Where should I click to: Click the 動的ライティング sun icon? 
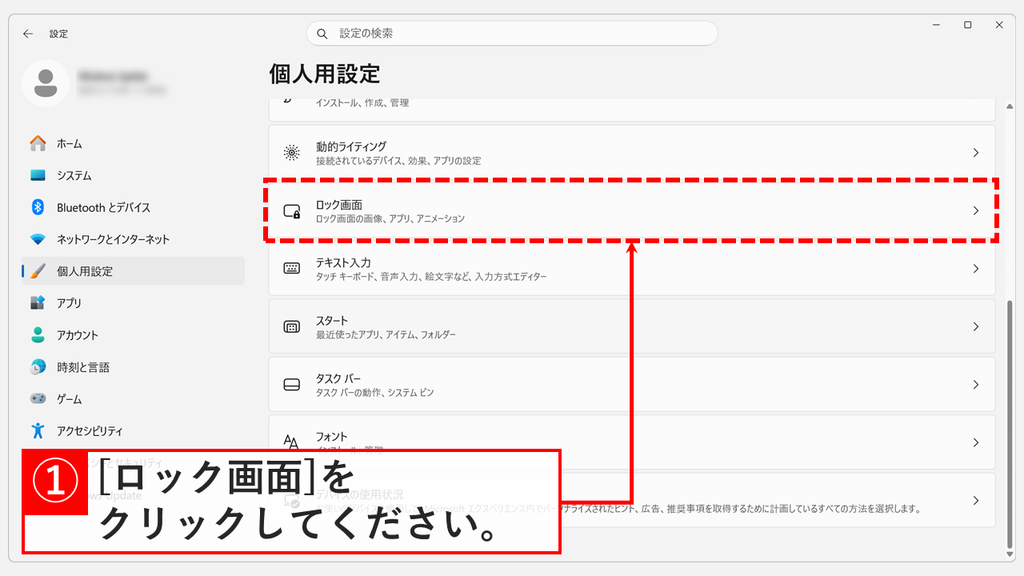[292, 153]
